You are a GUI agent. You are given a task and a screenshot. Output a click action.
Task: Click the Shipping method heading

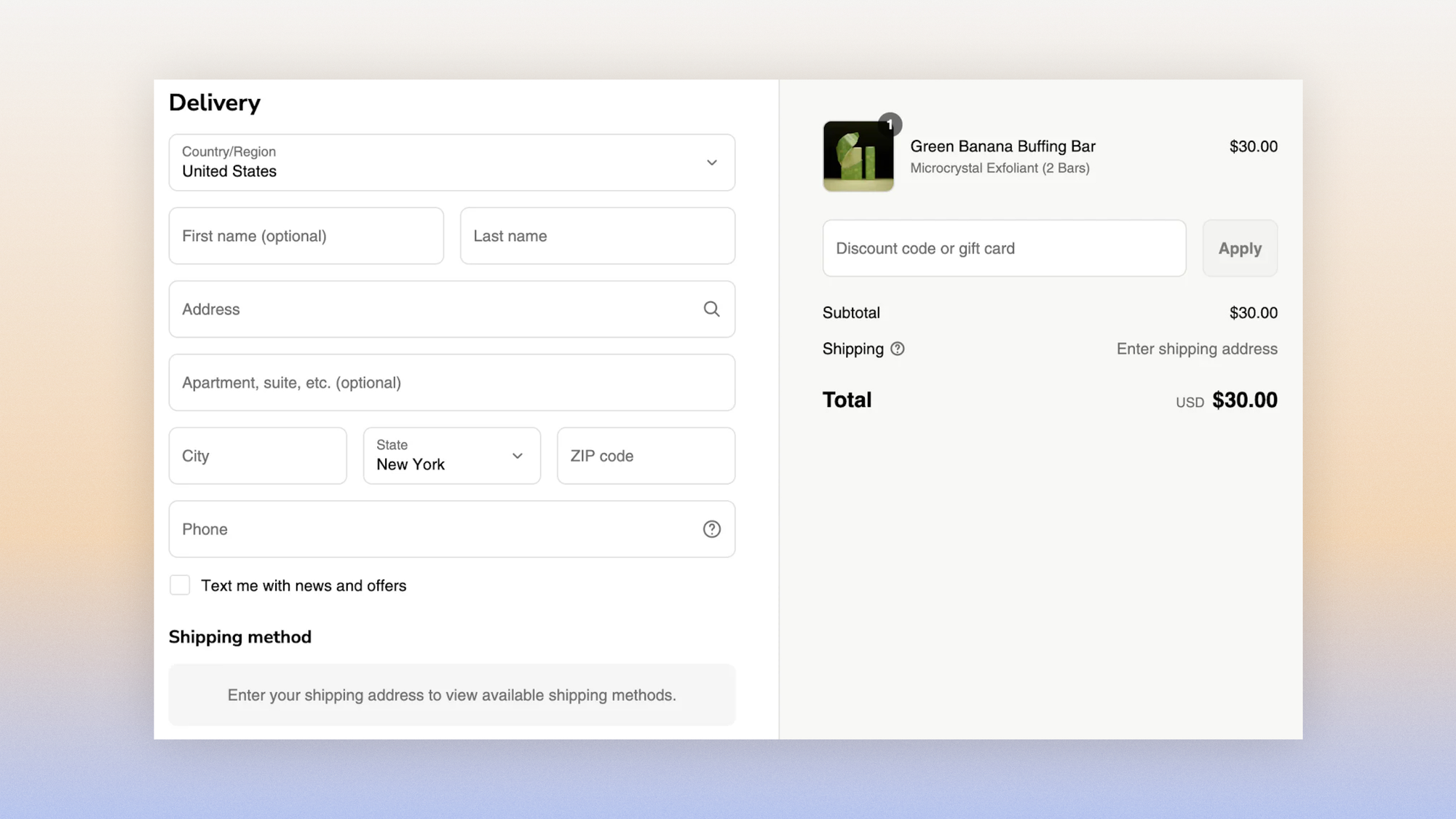coord(240,637)
